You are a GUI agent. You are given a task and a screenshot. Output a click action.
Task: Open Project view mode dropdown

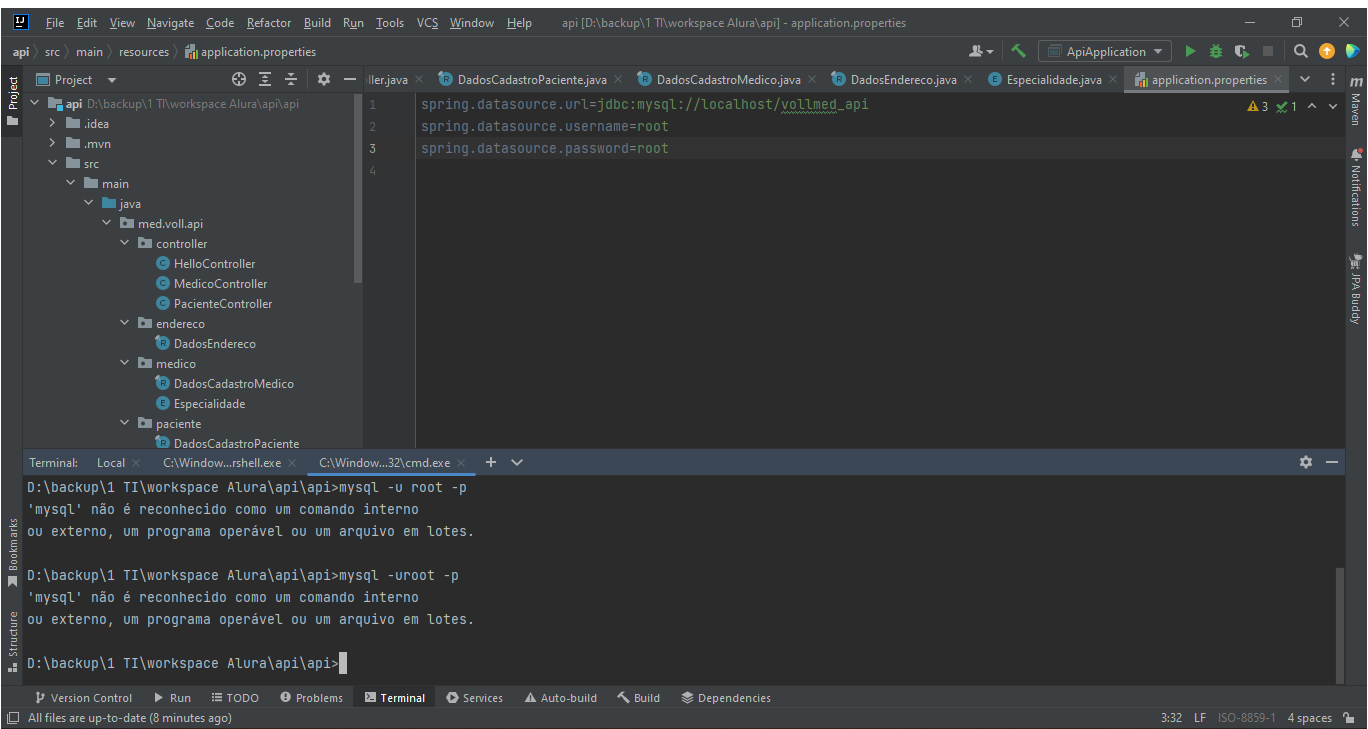tap(111, 79)
